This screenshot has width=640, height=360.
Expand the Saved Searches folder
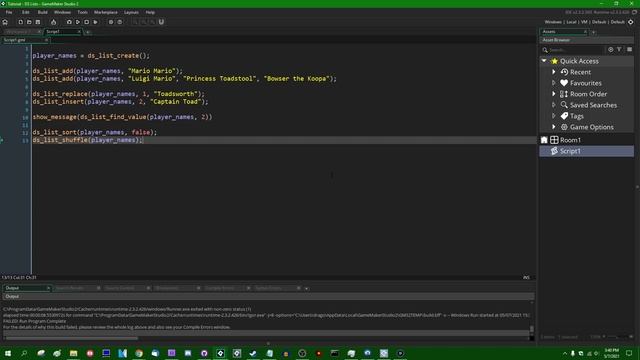point(554,105)
